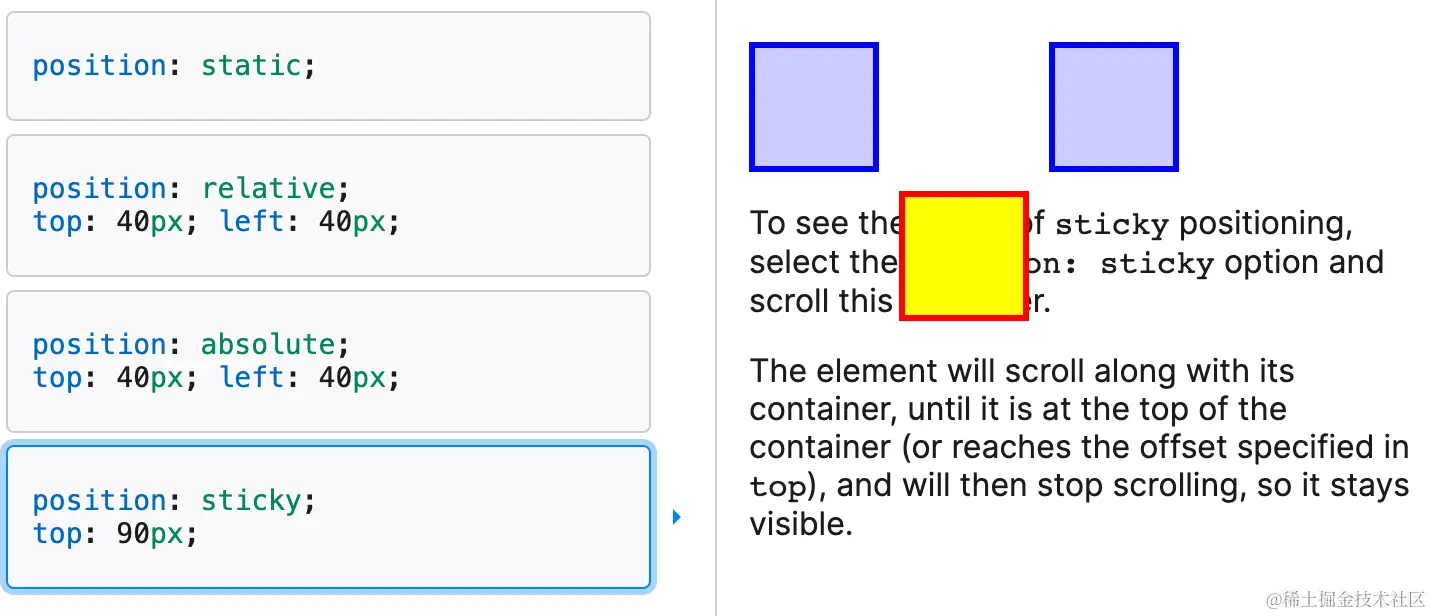Click the right blue square box
This screenshot has width=1432, height=616.
pyautogui.click(x=1113, y=107)
